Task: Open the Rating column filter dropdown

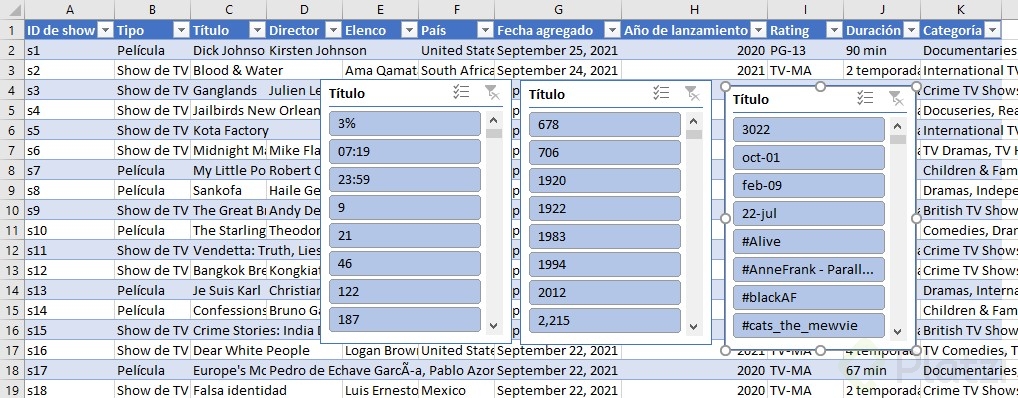Action: pos(834,31)
